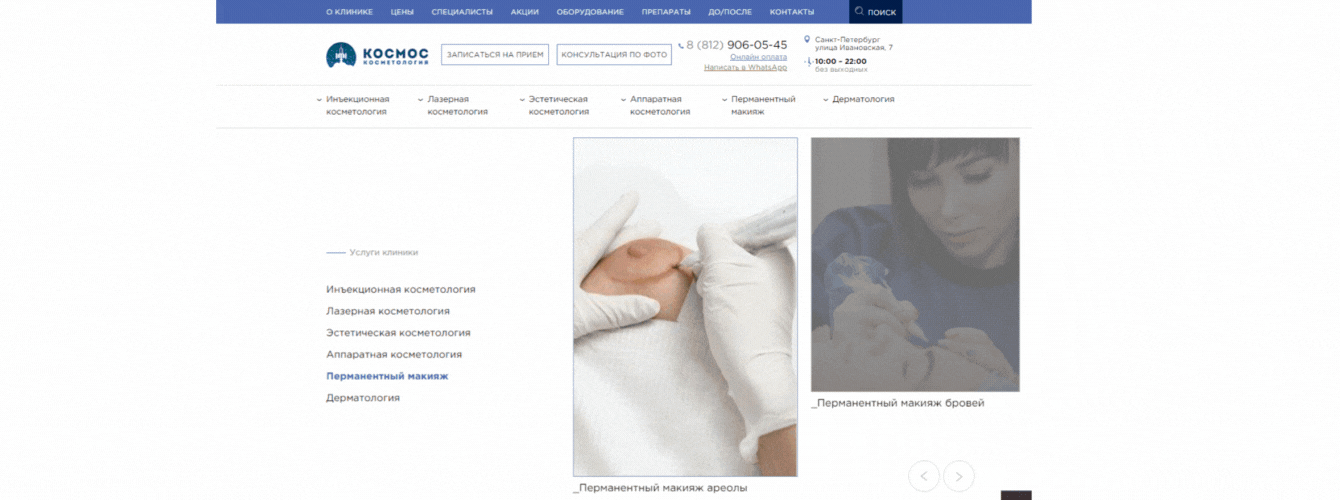Select Лазерная косметология in the Услуги клиники list
Screen dimensions: 1340x500
[388, 311]
